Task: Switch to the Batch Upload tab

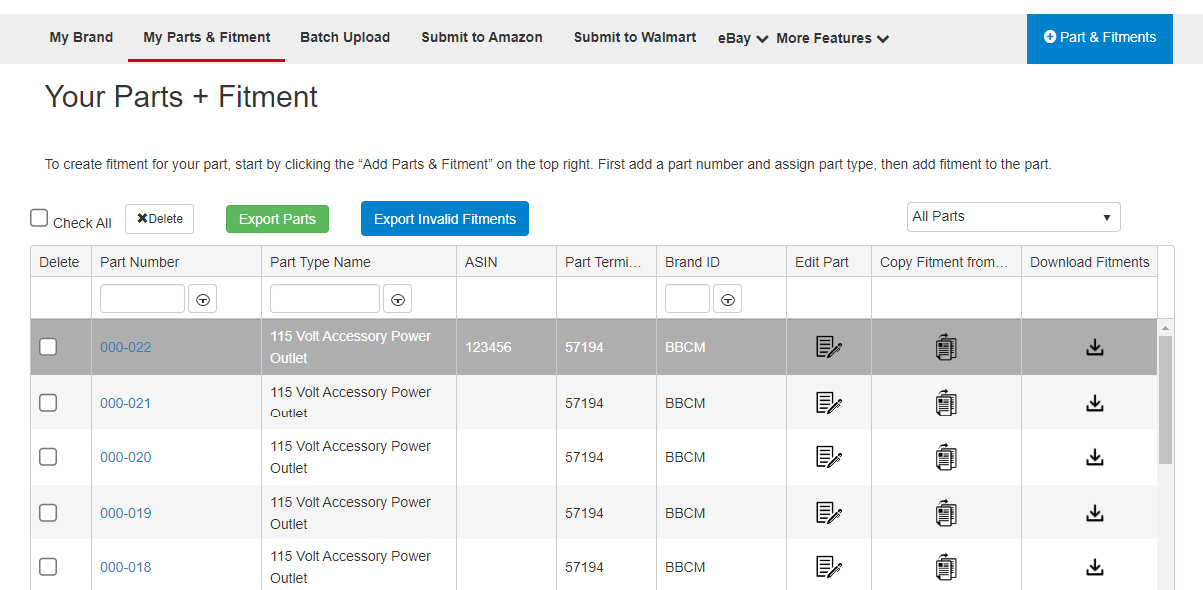Action: pos(345,37)
